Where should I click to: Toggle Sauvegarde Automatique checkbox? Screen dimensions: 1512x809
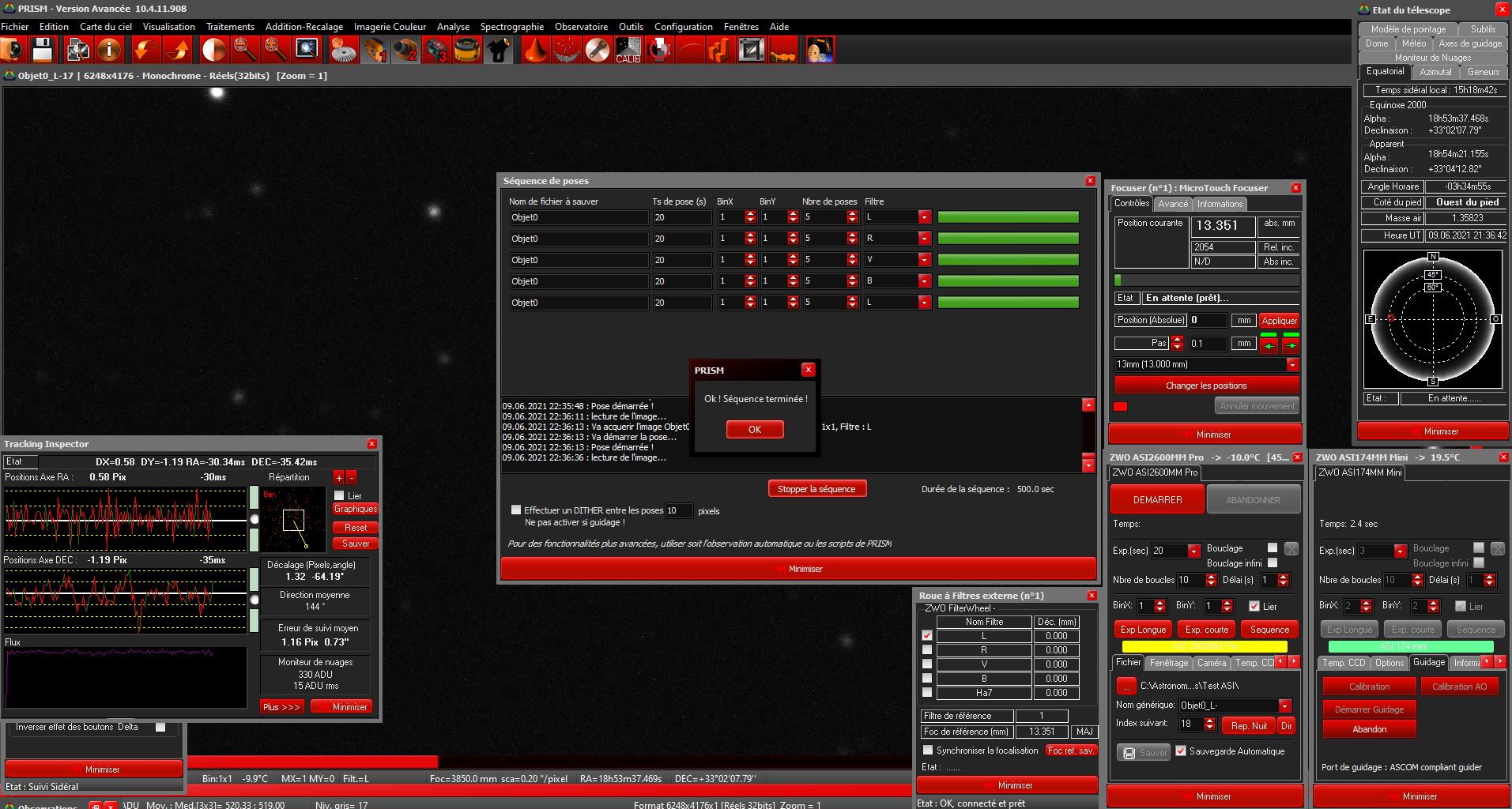tap(1181, 751)
